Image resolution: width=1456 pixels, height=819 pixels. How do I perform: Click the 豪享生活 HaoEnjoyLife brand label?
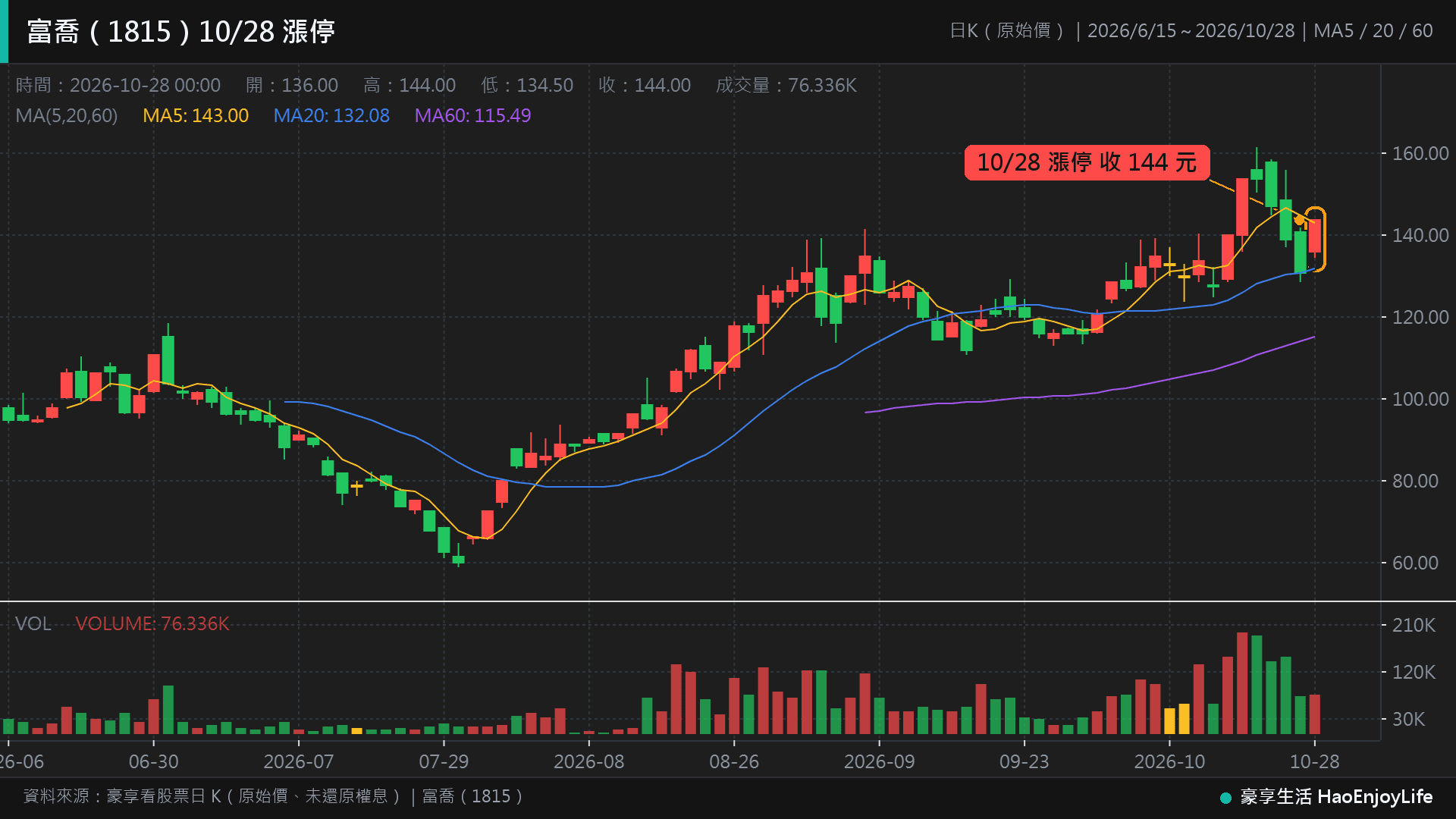1336,797
